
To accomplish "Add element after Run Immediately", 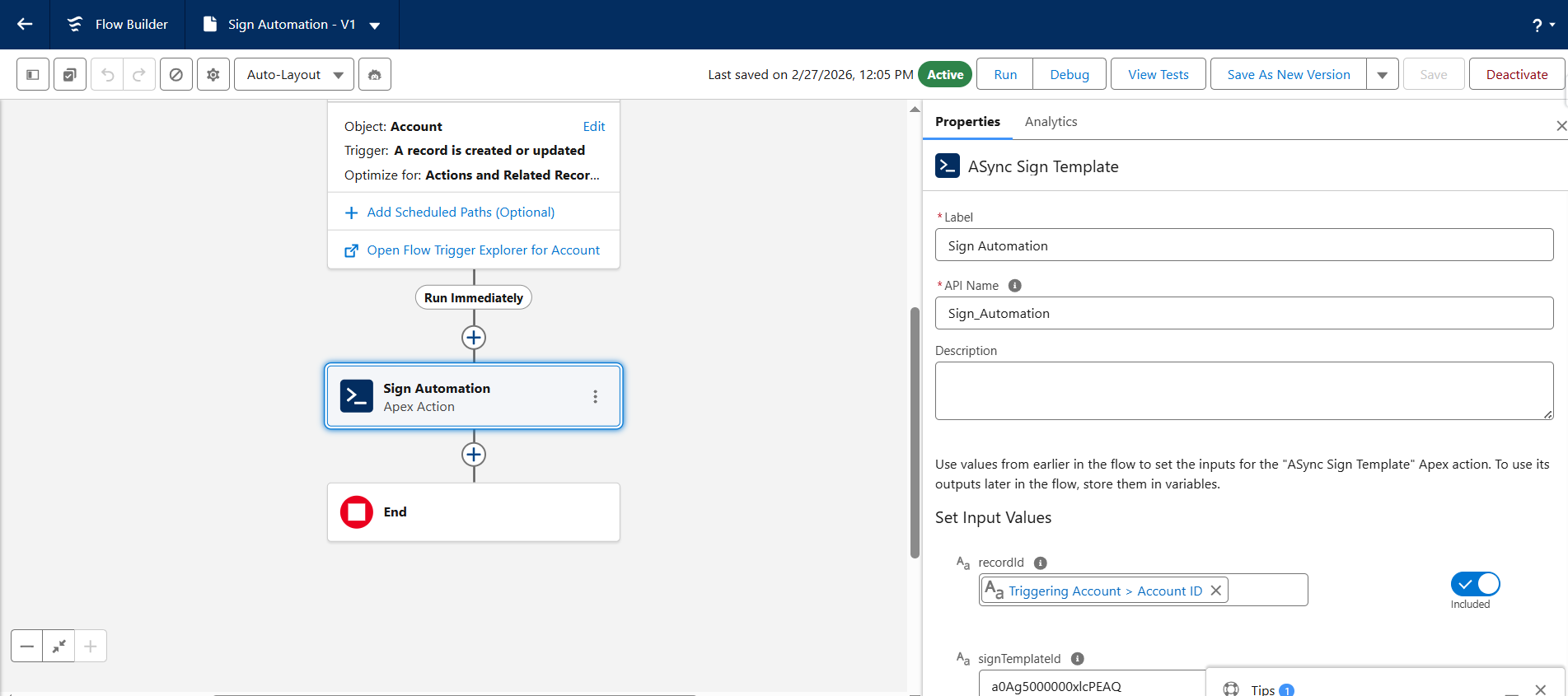I will pyautogui.click(x=474, y=338).
